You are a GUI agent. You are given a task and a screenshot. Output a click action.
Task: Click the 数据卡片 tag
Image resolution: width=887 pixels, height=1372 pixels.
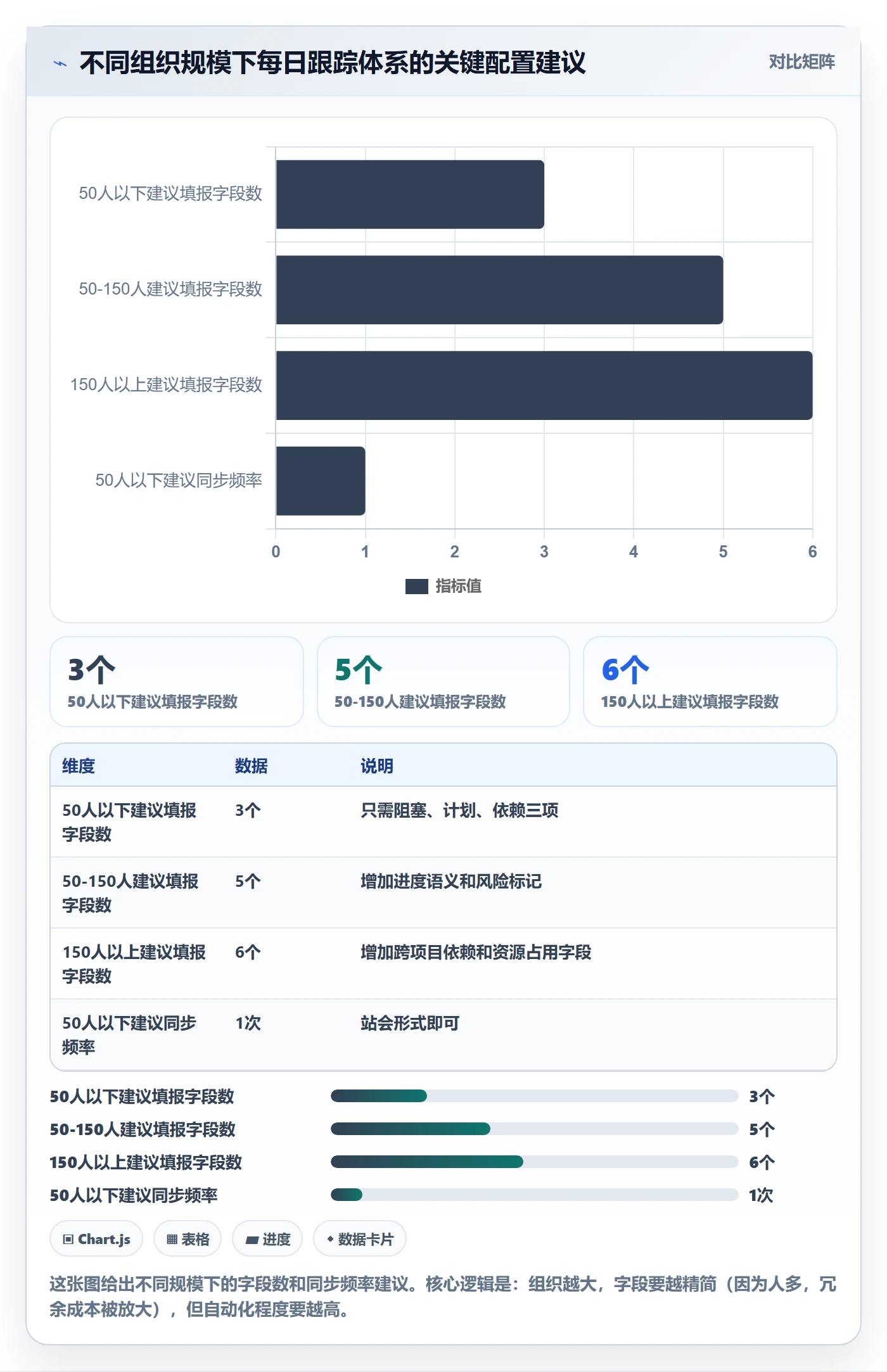(x=360, y=1239)
